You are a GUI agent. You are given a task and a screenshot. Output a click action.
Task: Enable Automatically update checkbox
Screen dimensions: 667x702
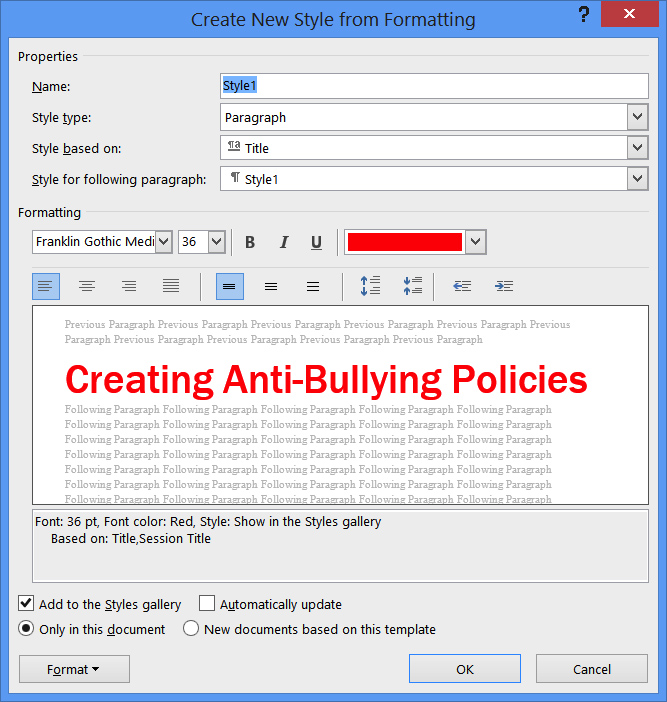pos(207,604)
